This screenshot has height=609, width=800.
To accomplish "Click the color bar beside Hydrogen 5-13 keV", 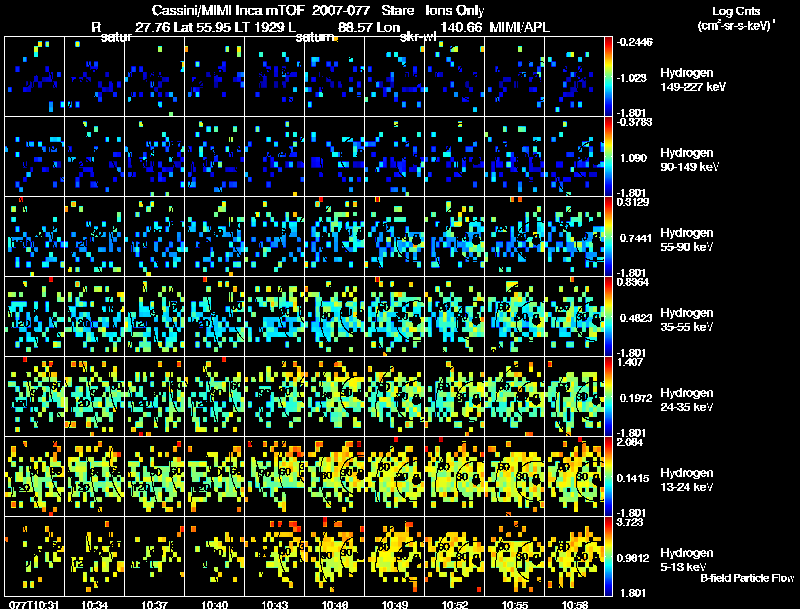I will [x=608, y=556].
